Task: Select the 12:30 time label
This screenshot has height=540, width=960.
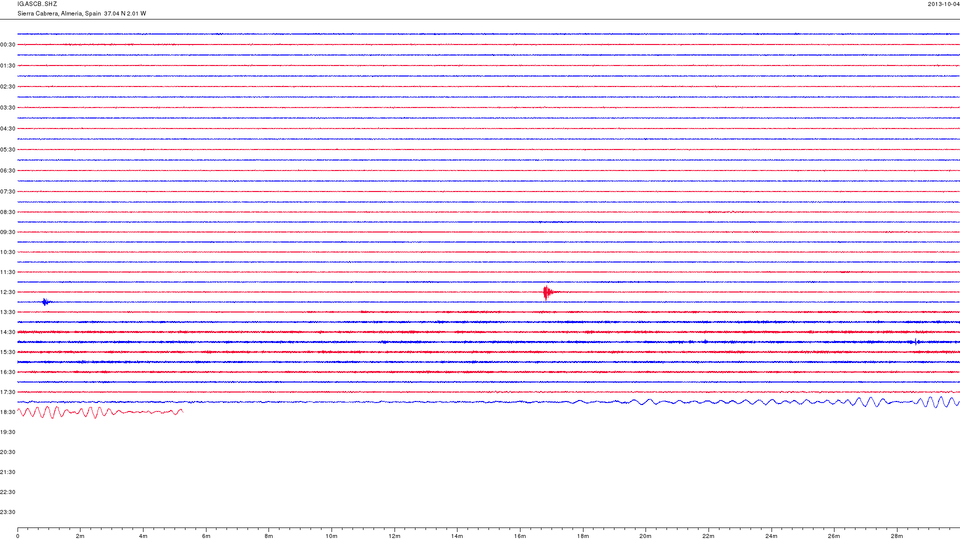Action: (8, 292)
